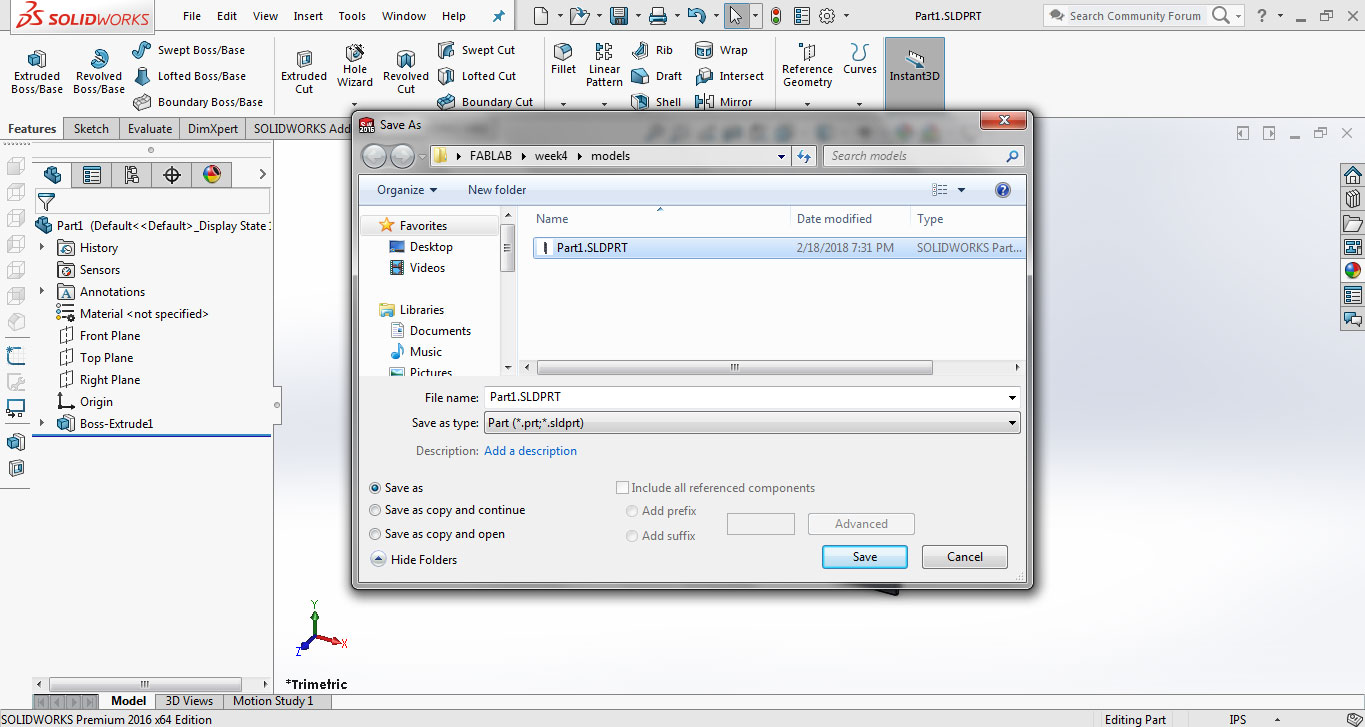Choose the Wrap tool

(720, 50)
